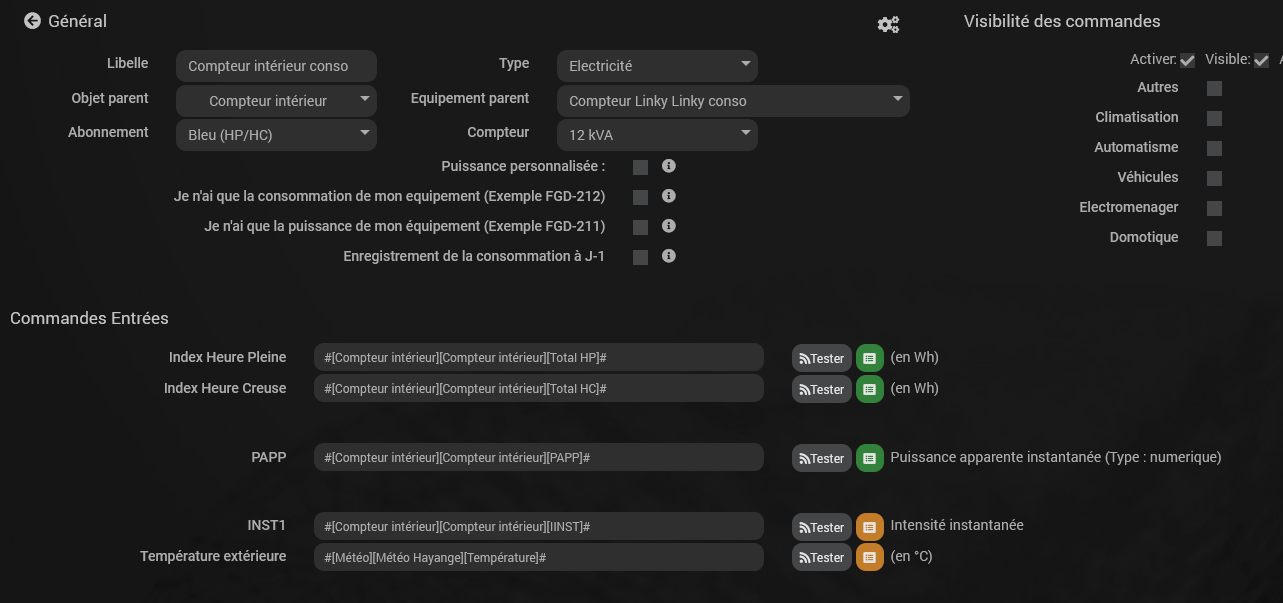Viewport: 1283px width, 603px height.
Task: Tick the Véhicules checkbox
Action: click(1214, 178)
